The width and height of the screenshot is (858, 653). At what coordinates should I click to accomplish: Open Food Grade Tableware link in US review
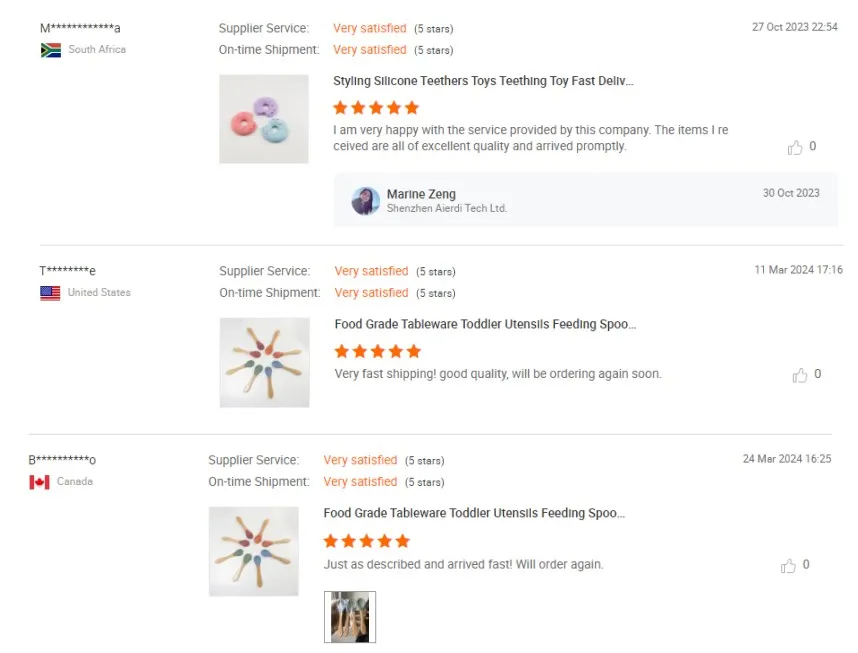pos(485,324)
